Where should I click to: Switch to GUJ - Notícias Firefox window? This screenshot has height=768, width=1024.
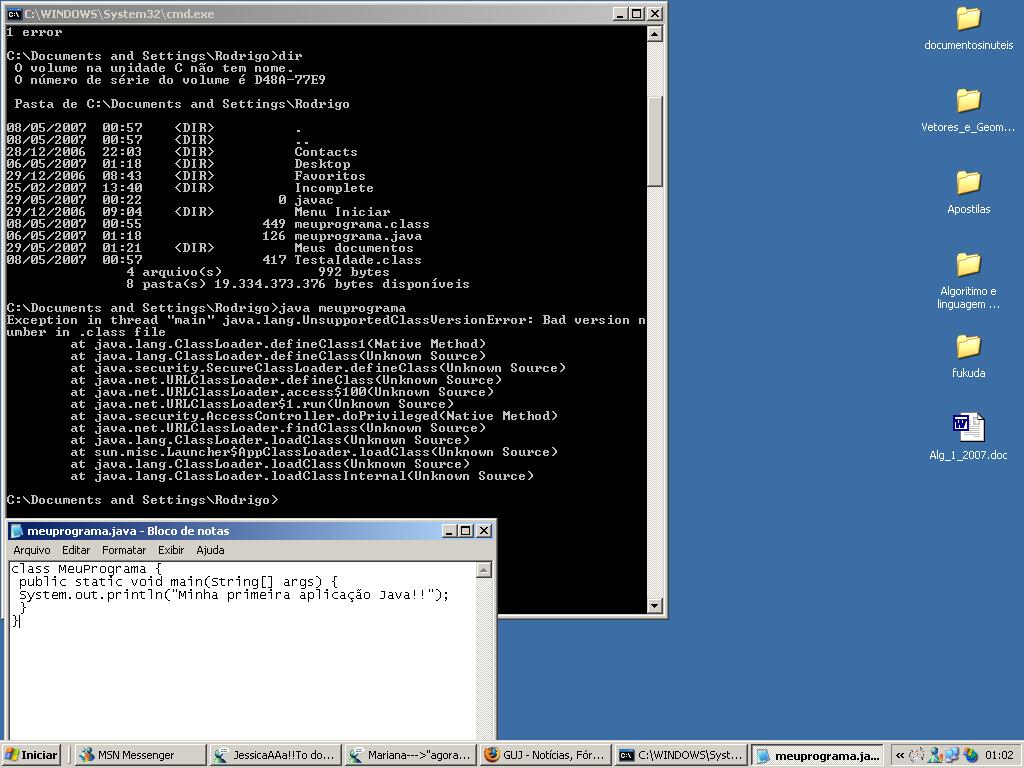(x=547, y=755)
